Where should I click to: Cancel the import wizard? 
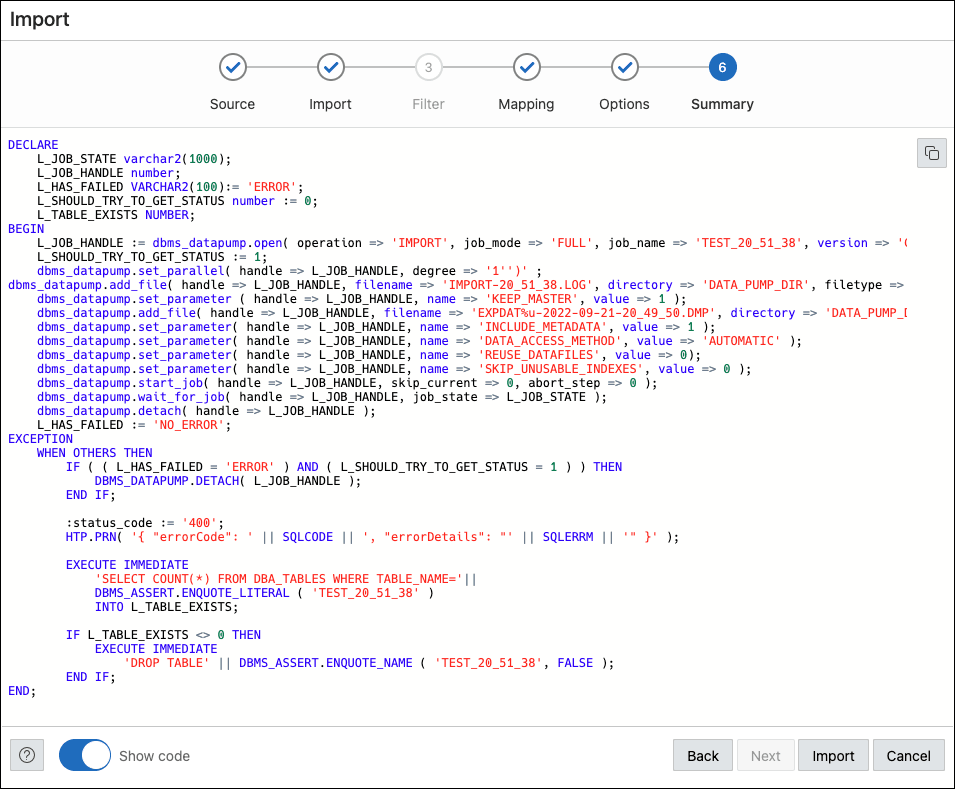point(908,755)
